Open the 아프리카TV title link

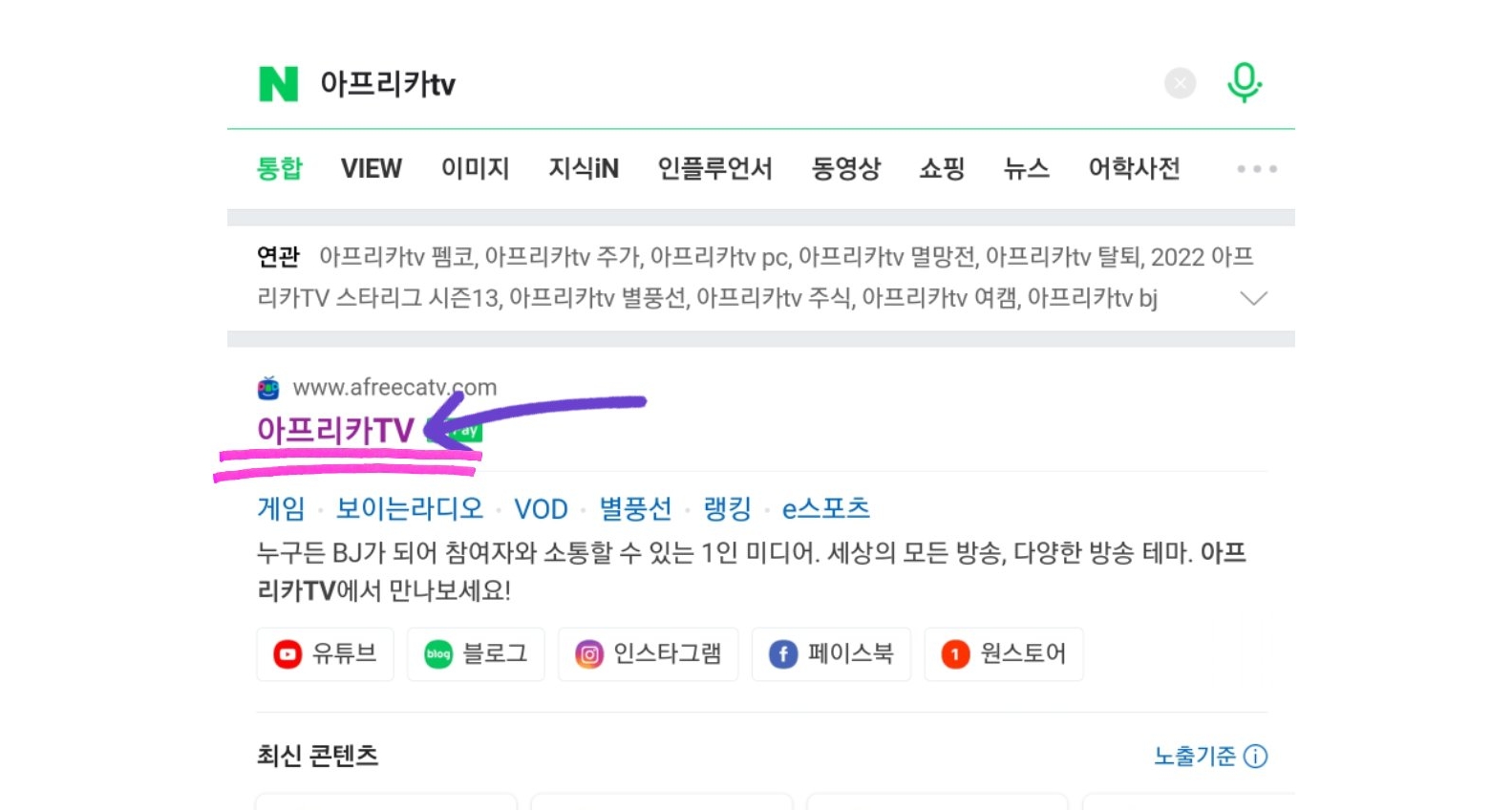[x=335, y=431]
